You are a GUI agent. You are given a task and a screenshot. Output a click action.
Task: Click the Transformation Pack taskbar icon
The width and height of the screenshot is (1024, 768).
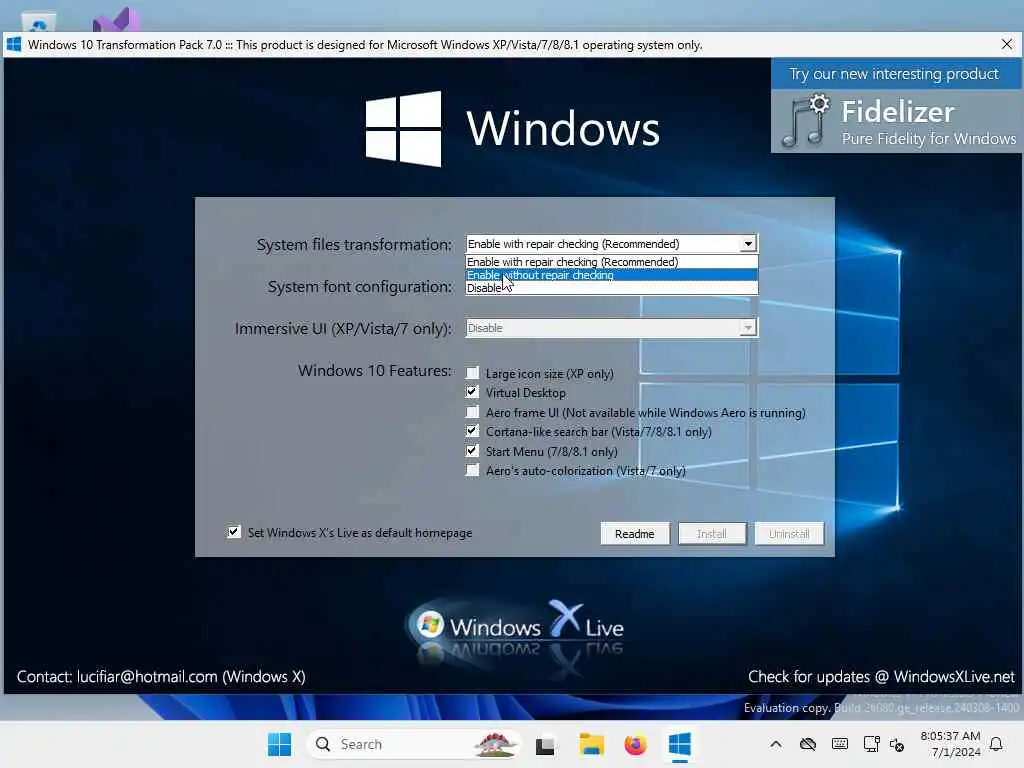680,744
